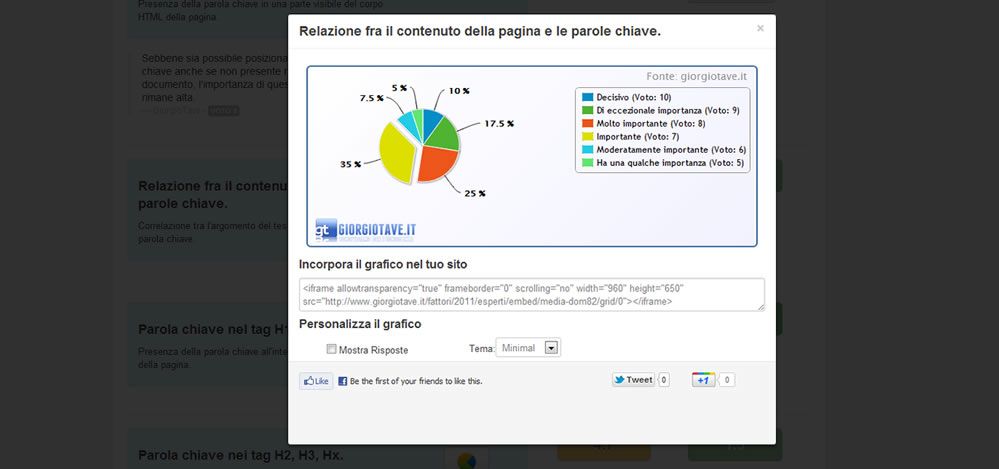Close the chart dialog with the X
The height and width of the screenshot is (469, 999).
coord(760,29)
